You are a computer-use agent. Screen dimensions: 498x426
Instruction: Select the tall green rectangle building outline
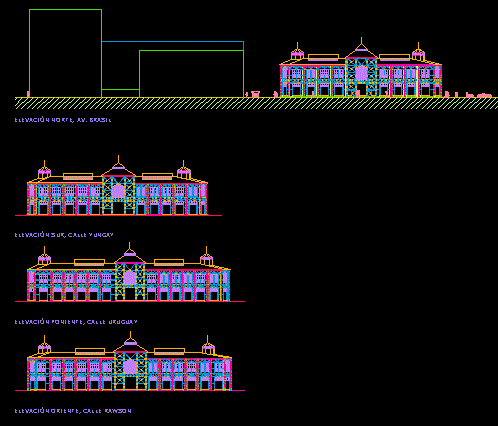coord(65,53)
